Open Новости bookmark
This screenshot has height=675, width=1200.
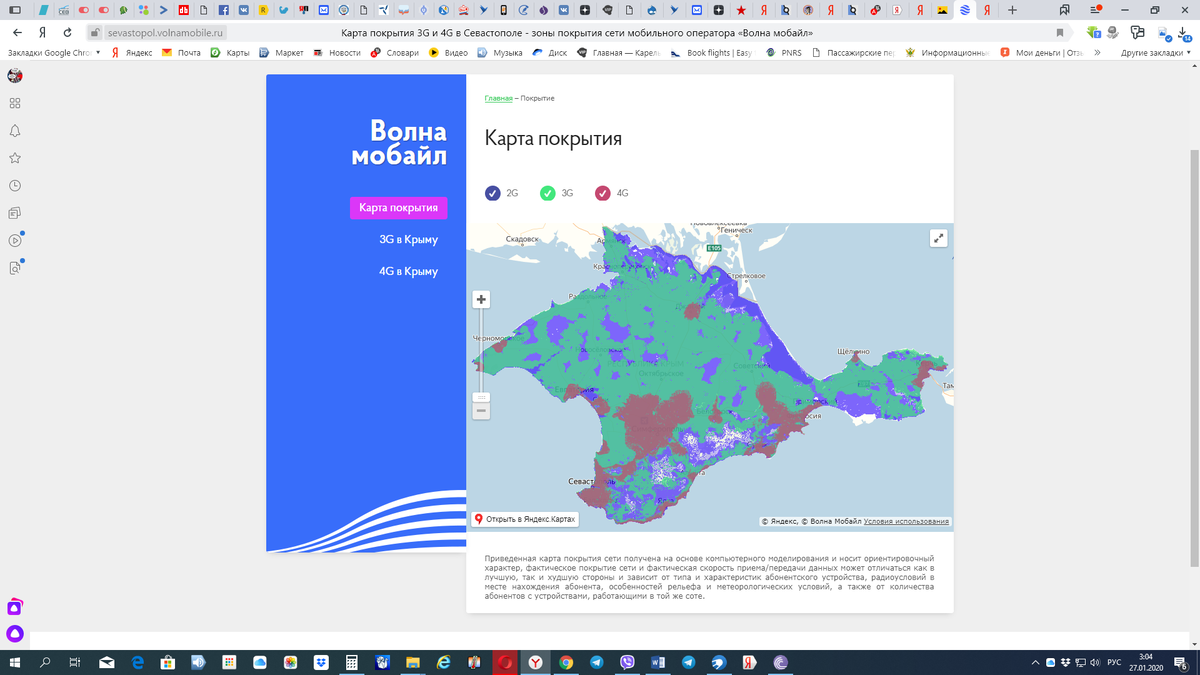(x=336, y=52)
